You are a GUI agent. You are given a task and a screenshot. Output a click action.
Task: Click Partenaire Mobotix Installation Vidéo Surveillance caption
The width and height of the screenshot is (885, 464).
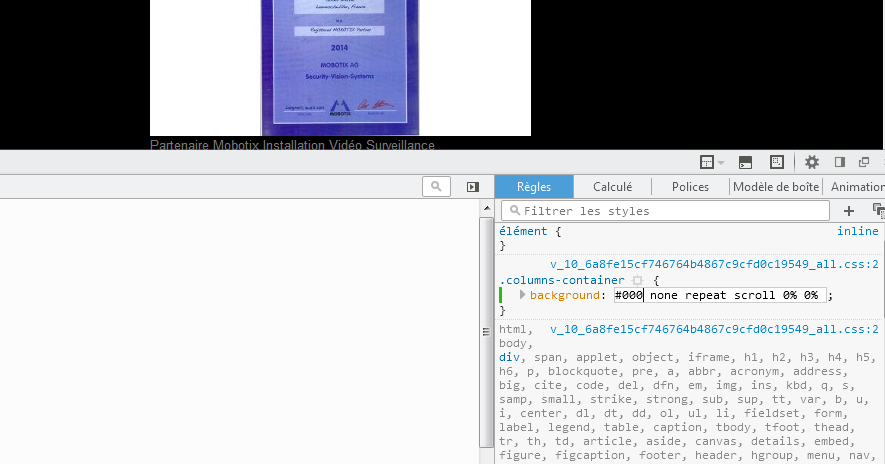[292, 145]
